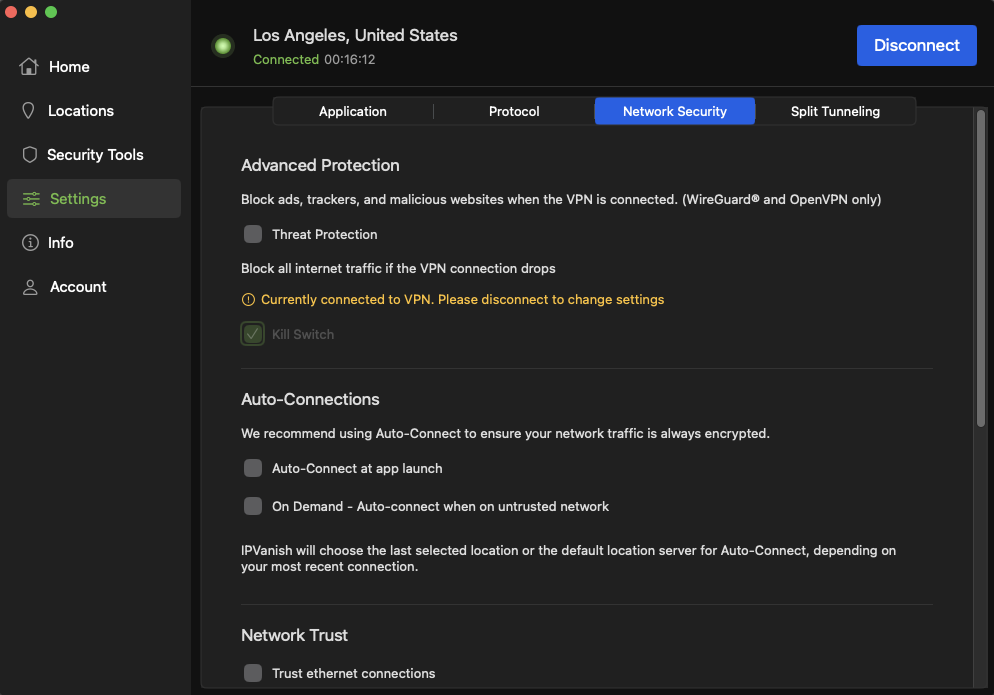Viewport: 994px width, 695px height.
Task: Toggle Auto-Connect at app launch
Action: pos(252,468)
